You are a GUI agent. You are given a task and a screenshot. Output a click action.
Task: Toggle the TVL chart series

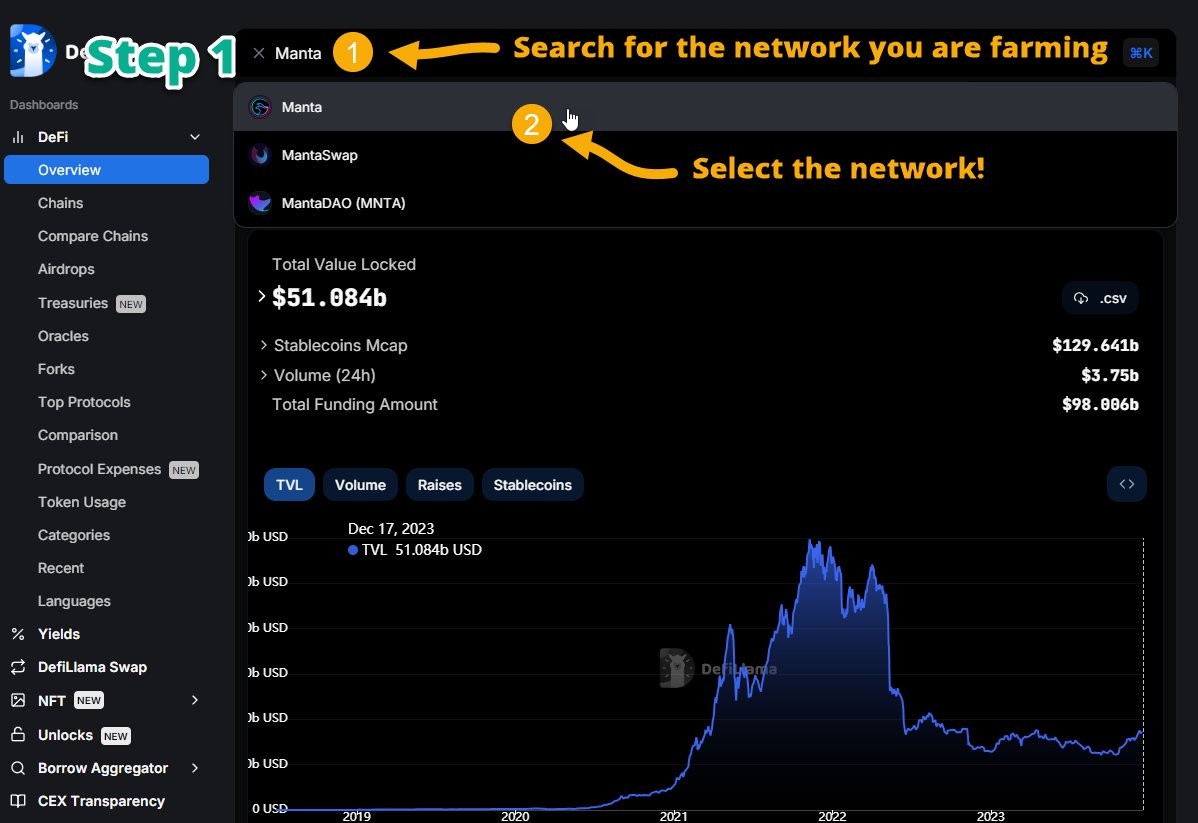point(289,485)
